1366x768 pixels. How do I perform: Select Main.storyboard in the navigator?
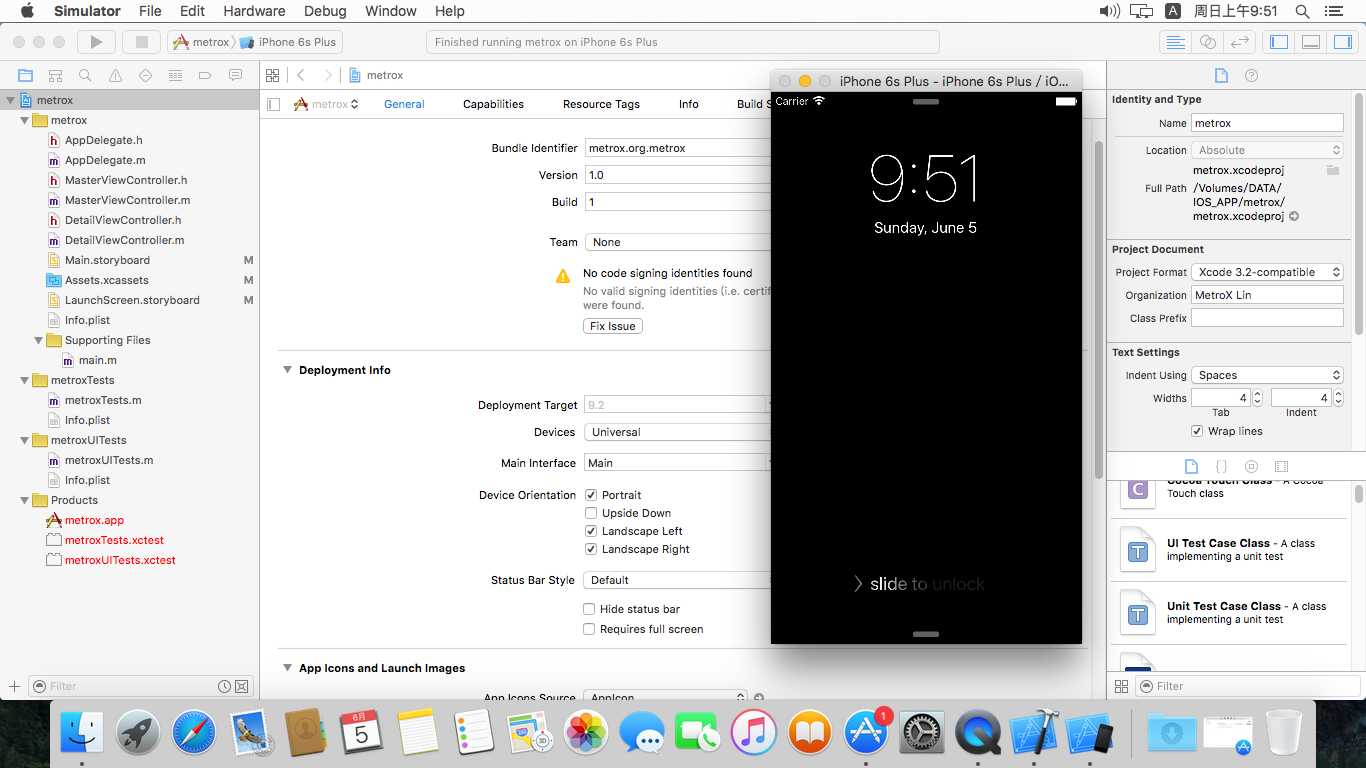pos(107,260)
